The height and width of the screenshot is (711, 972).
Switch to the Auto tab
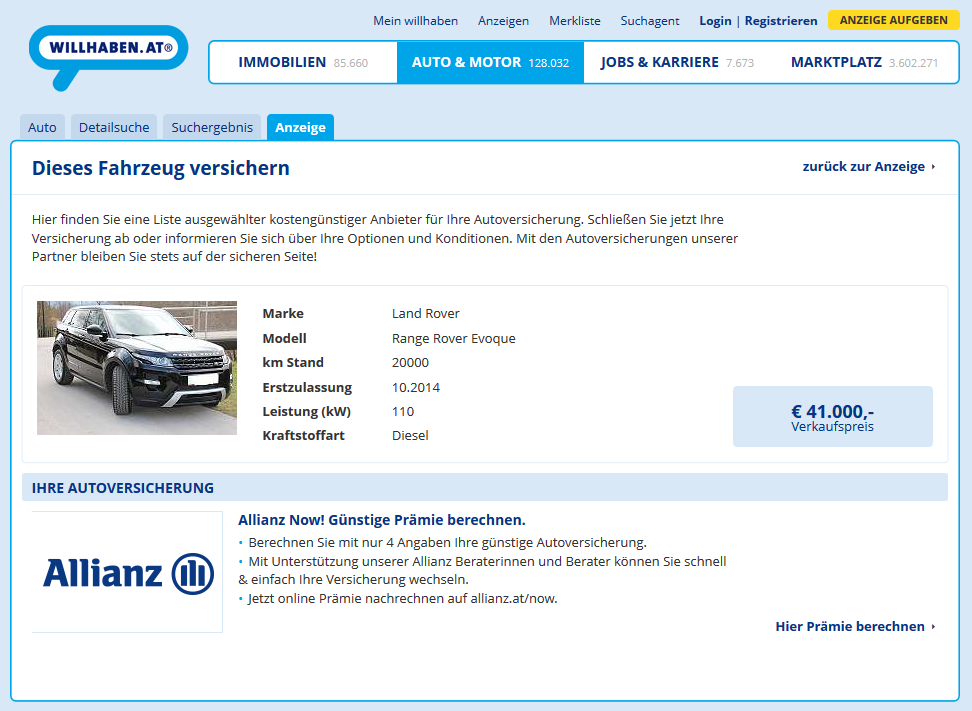42,127
